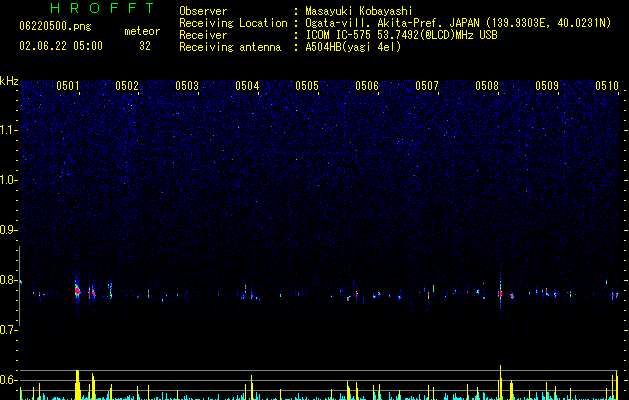Click the 'Receiver' field label
This screenshot has width=629, height=400.
pyautogui.click(x=203, y=35)
